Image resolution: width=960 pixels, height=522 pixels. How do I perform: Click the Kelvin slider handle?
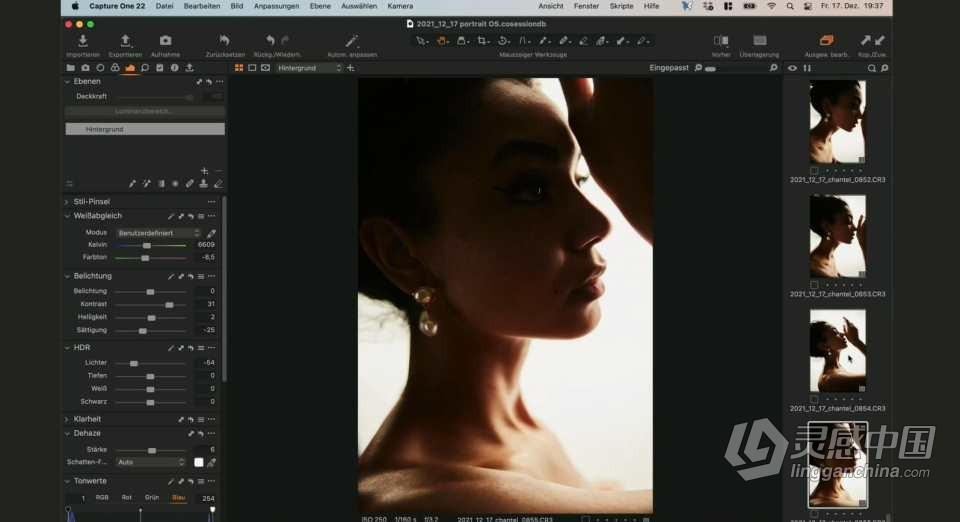[x=146, y=245]
